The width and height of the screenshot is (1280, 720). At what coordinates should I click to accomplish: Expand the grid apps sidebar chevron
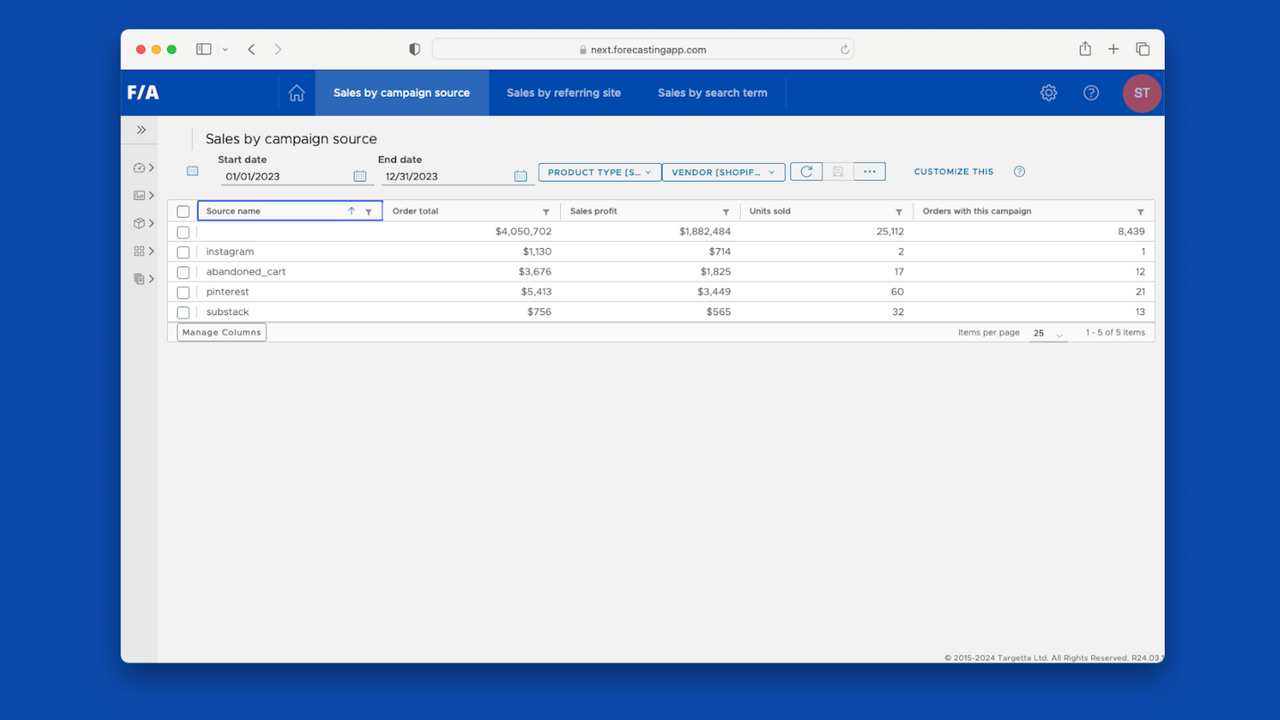[x=152, y=251]
